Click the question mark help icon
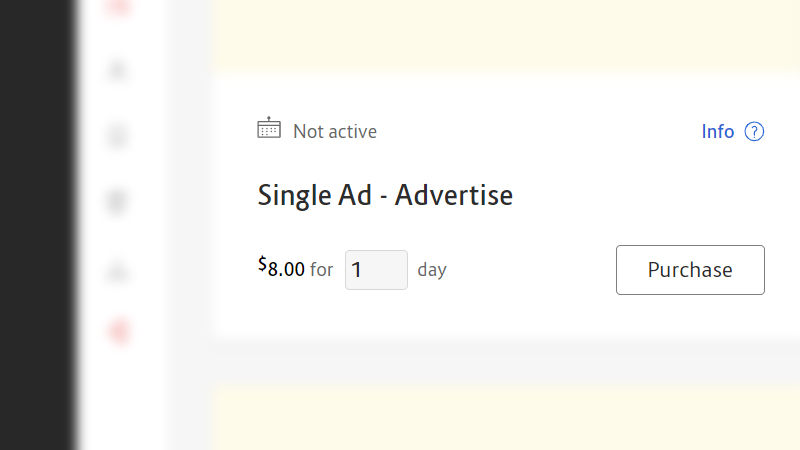 click(755, 132)
